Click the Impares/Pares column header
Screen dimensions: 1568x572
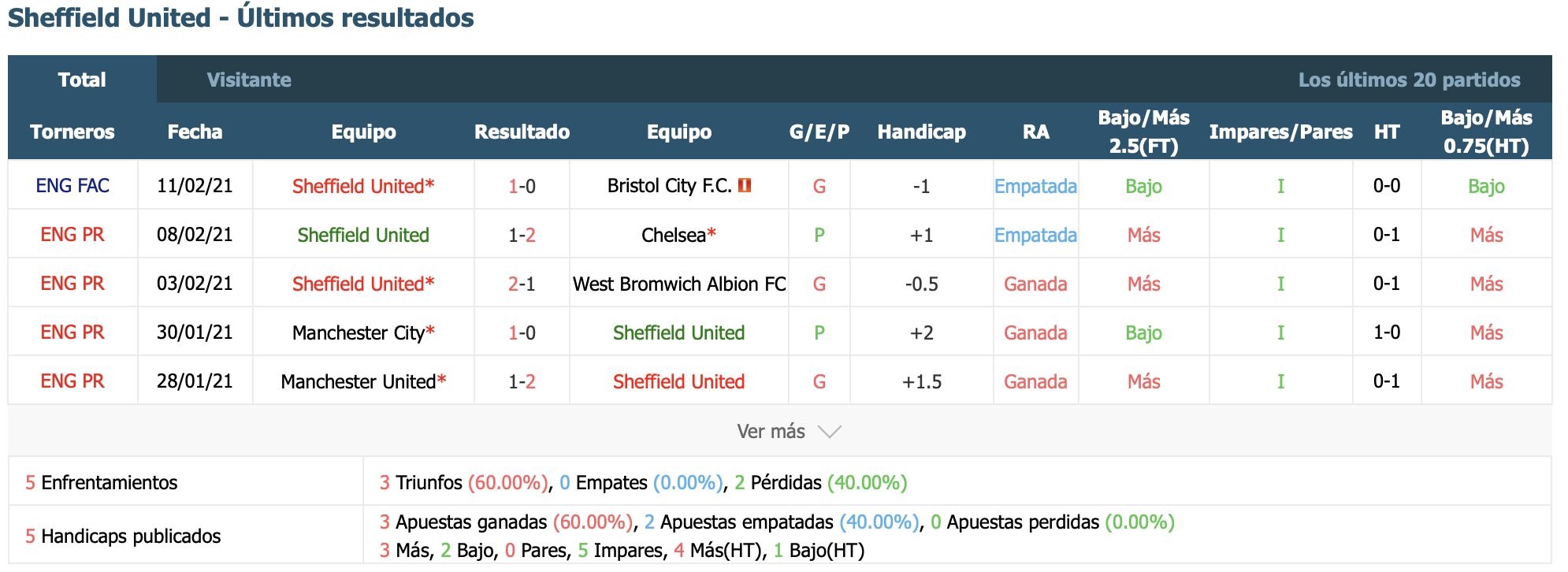[x=1280, y=132]
